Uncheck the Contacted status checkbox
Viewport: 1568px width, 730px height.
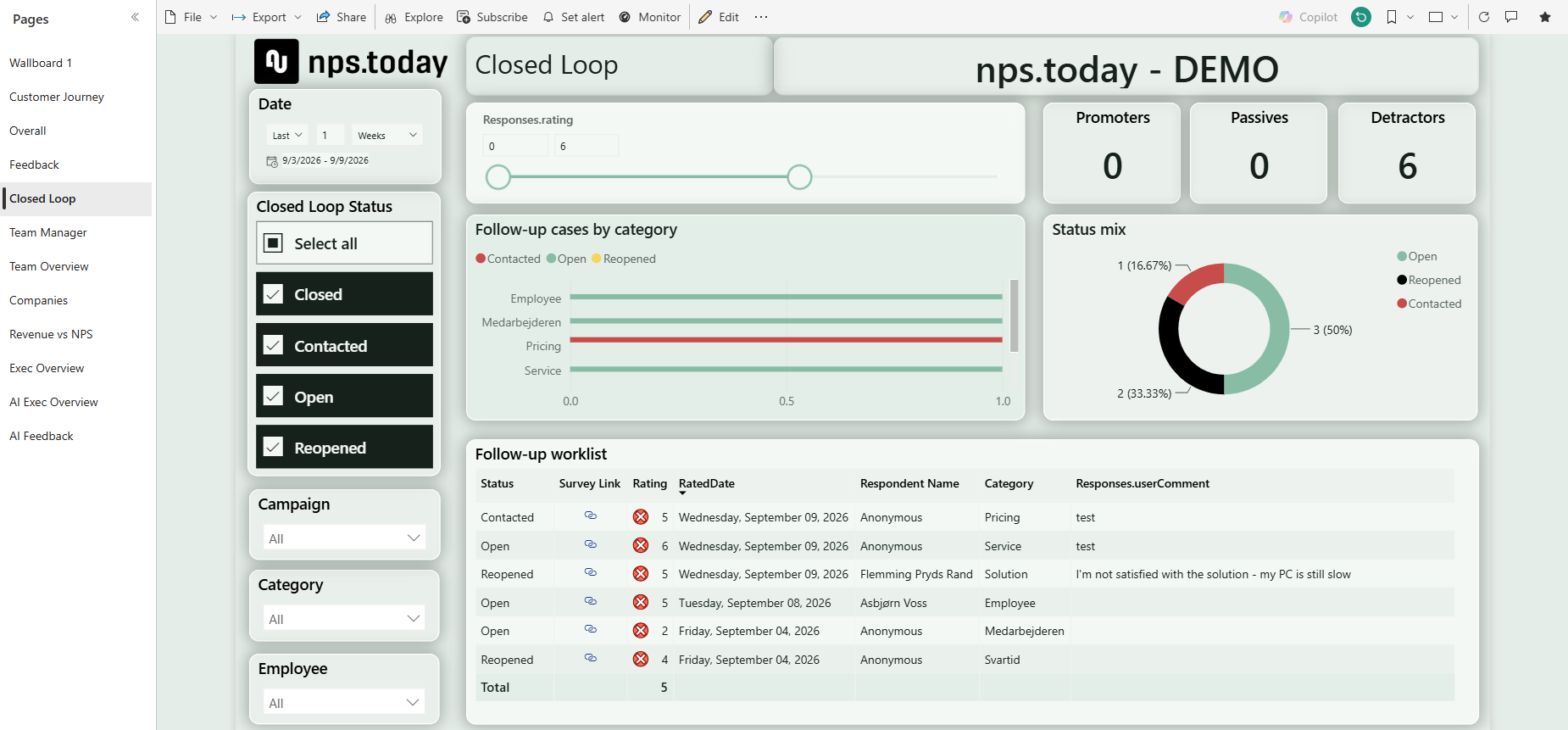coord(274,345)
